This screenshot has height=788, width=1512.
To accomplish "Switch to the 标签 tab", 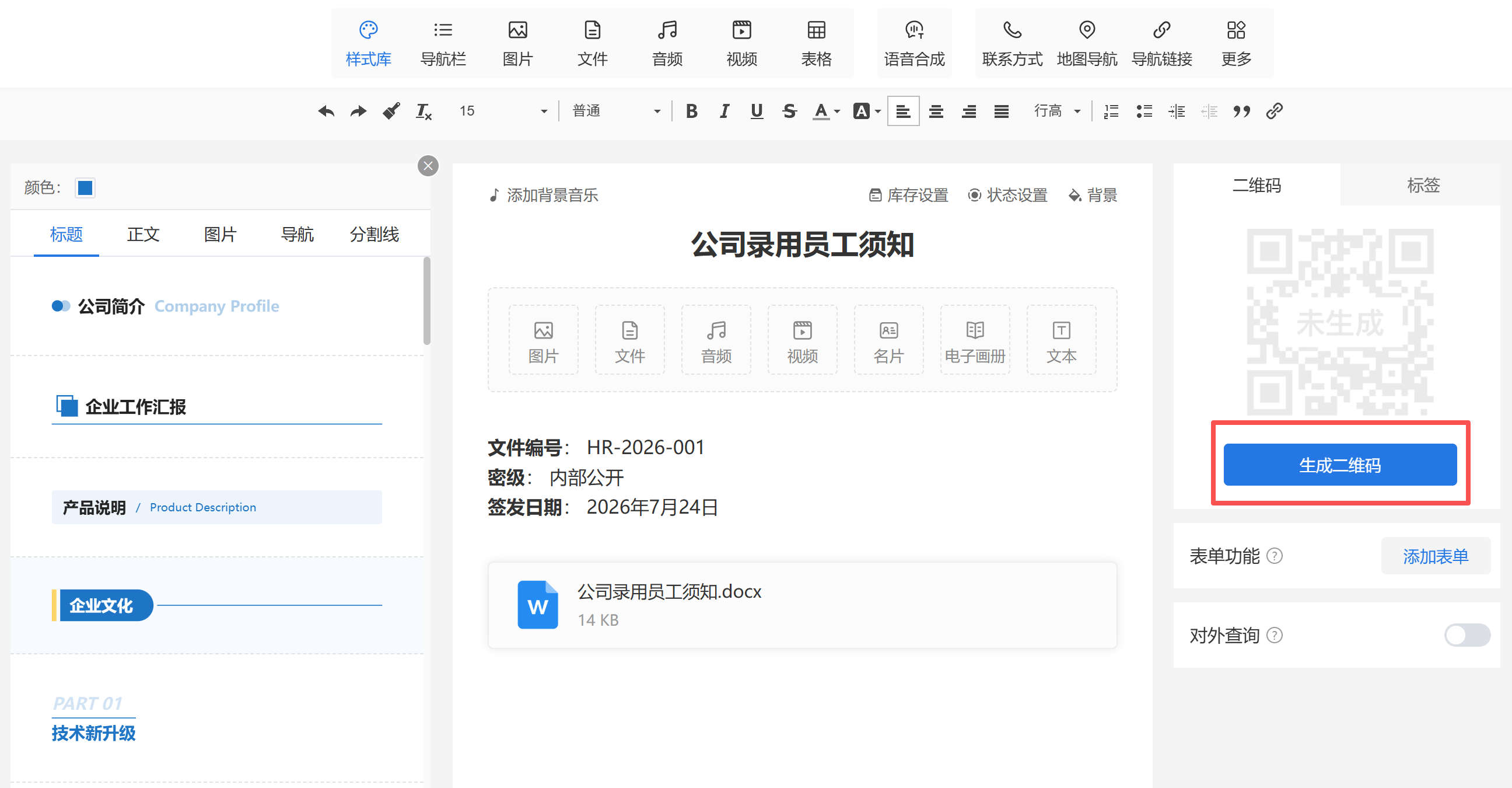I will 1423,185.
